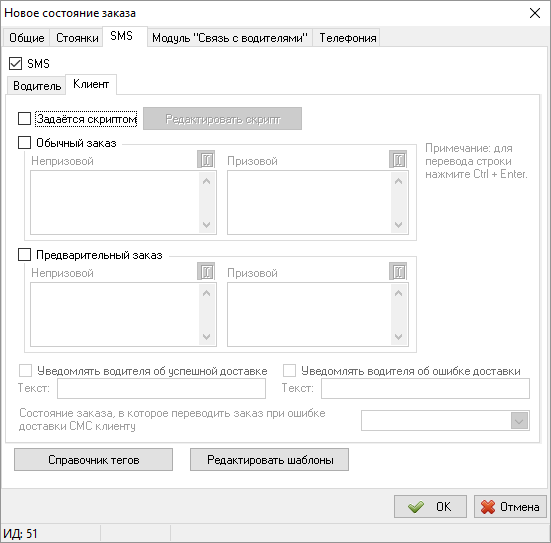Click template icon above preliminary order Призовой field

coord(398,271)
